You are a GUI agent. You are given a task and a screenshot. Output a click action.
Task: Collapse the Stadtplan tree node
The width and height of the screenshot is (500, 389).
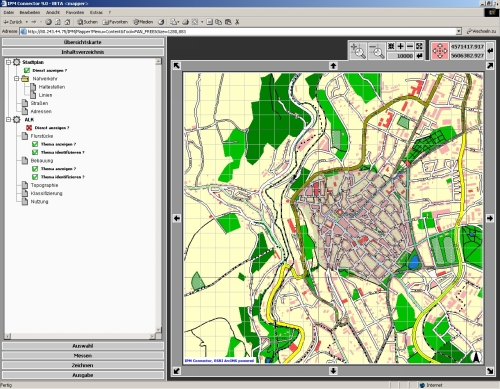(9, 62)
